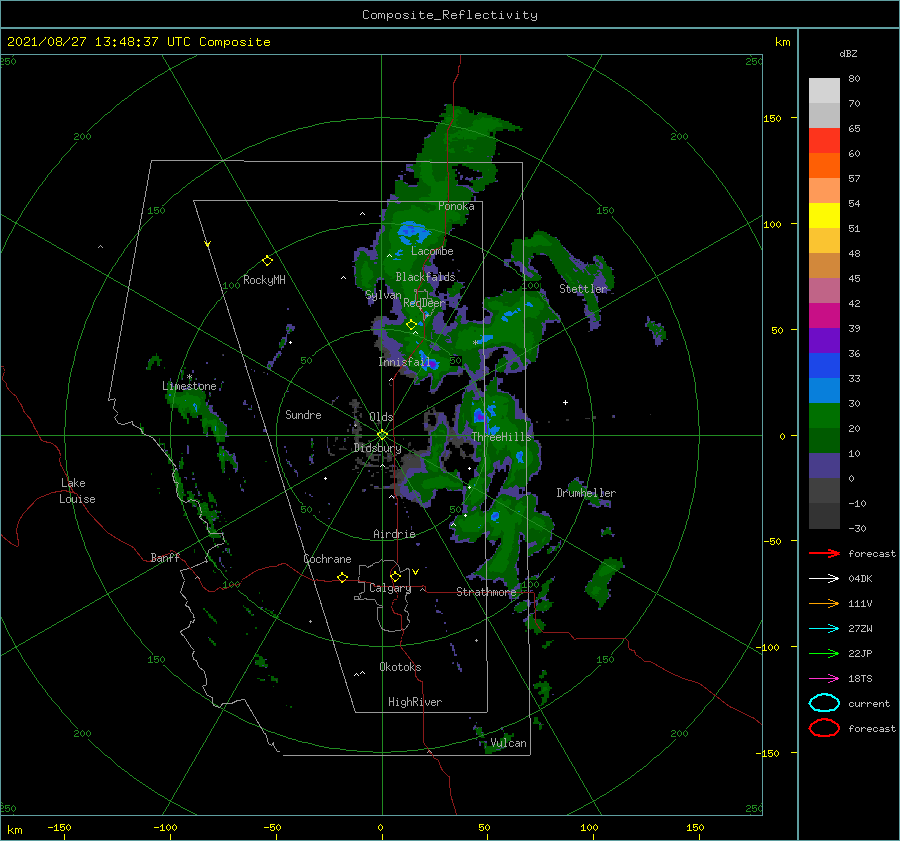Pick the bright green swatch above 20 dBZ
The height and width of the screenshot is (841, 900).
(x=824, y=416)
